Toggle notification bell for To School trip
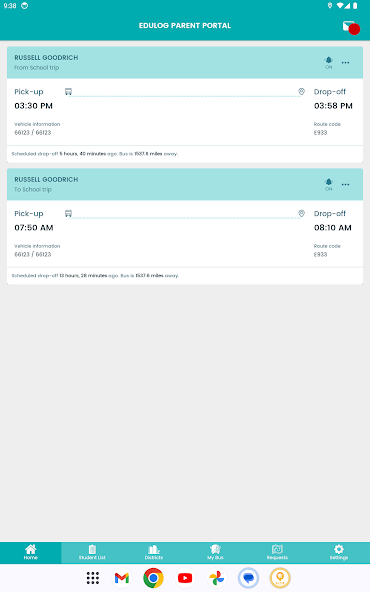Image resolution: width=370 pixels, height=592 pixels. coord(328,185)
